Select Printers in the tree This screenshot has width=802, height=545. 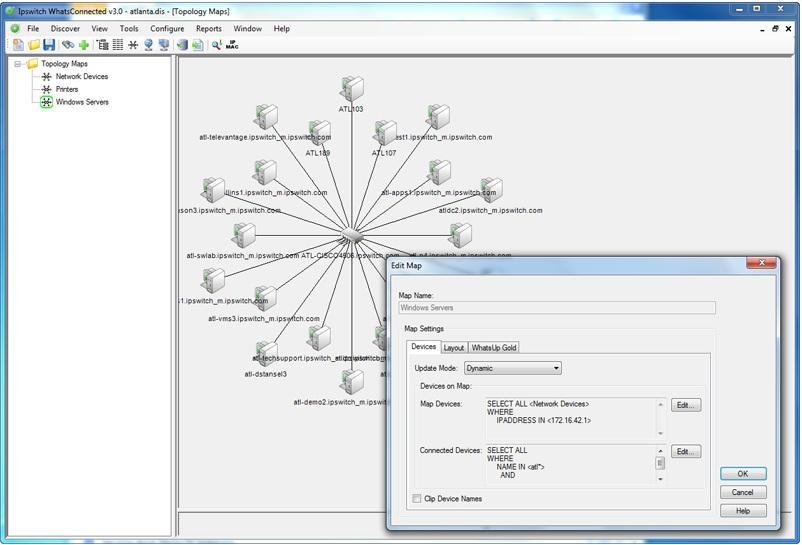pos(67,89)
